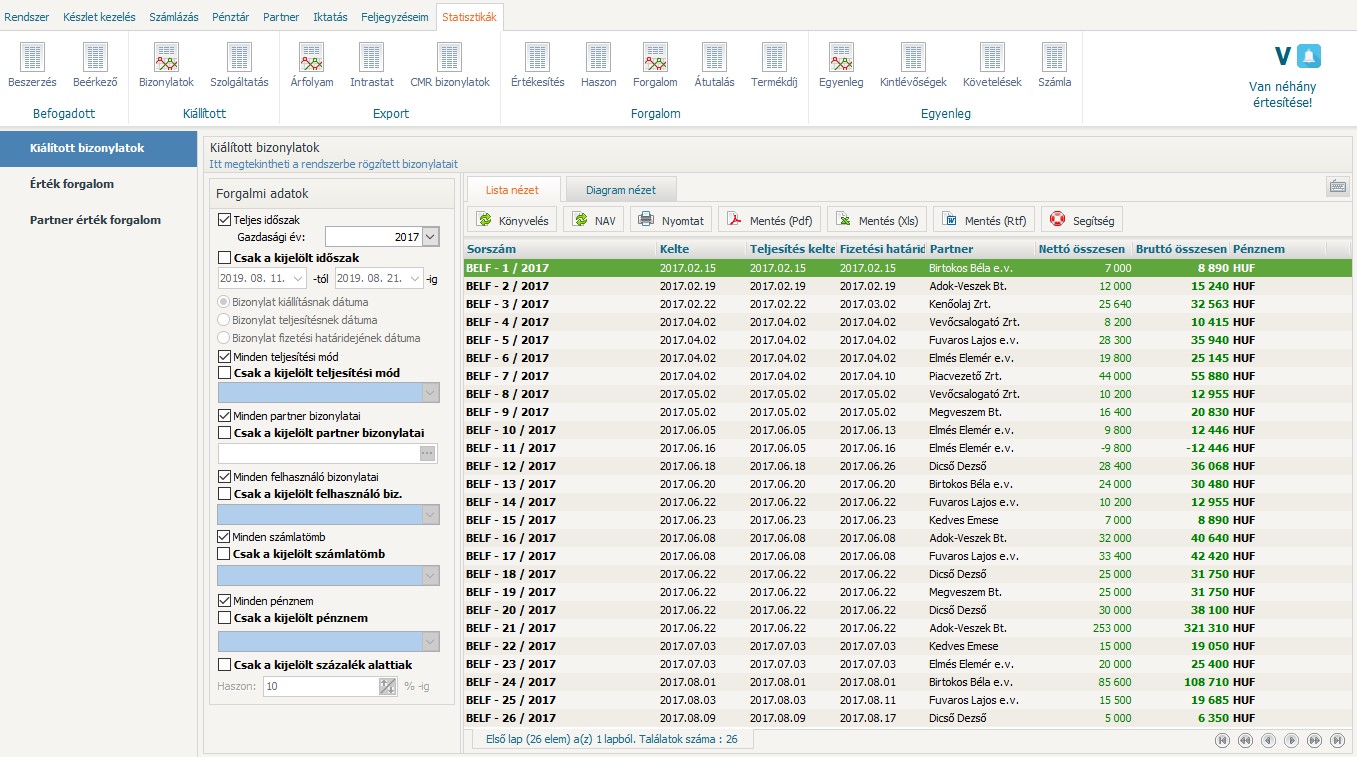Open the Beszerzés statistics icon
Image resolution: width=1357 pixels, height=757 pixels.
click(32, 58)
